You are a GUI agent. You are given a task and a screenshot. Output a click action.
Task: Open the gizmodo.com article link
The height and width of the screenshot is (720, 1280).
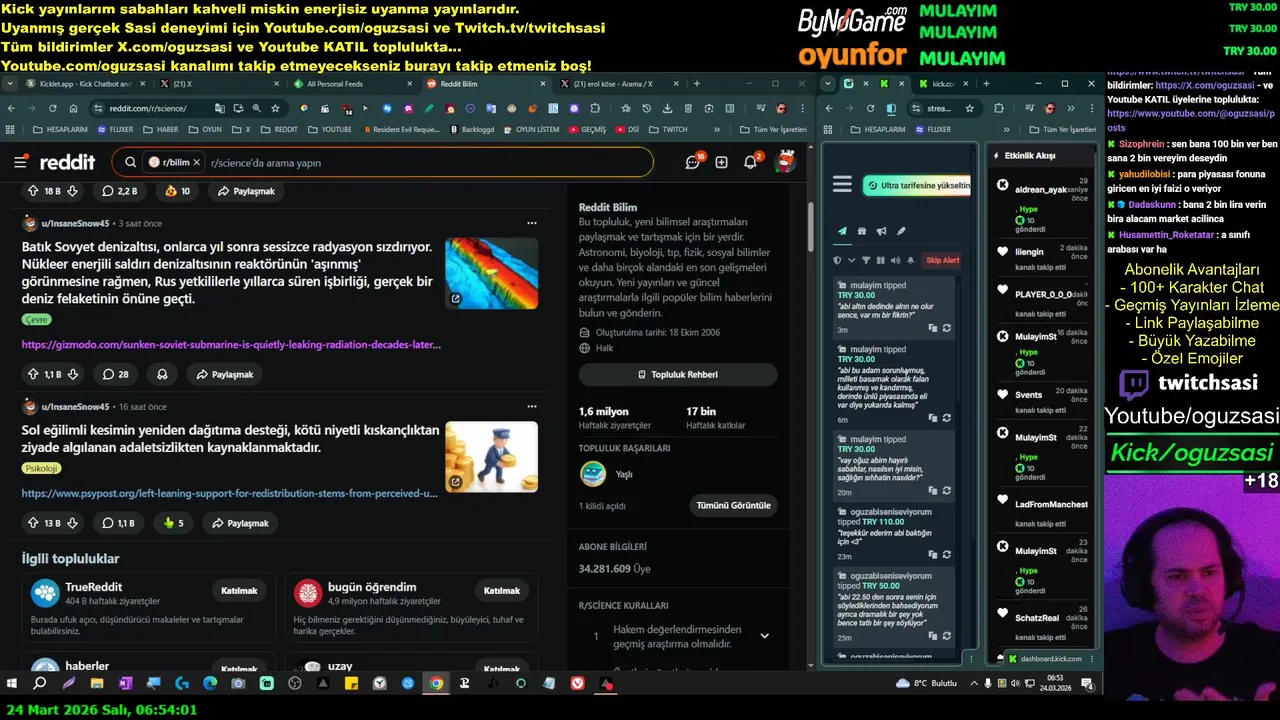[x=231, y=344]
